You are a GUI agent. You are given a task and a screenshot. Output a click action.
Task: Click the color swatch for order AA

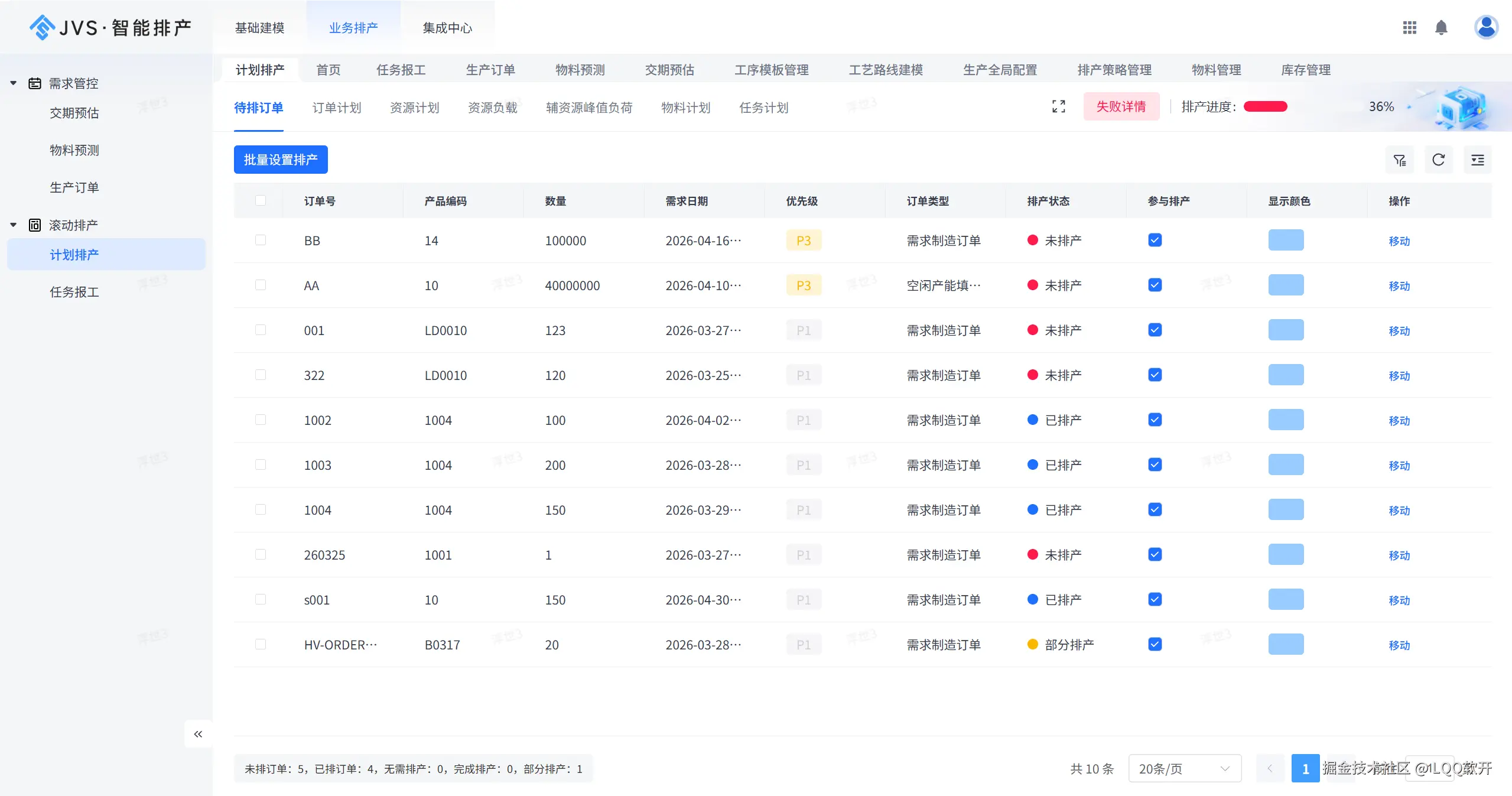[x=1286, y=285]
